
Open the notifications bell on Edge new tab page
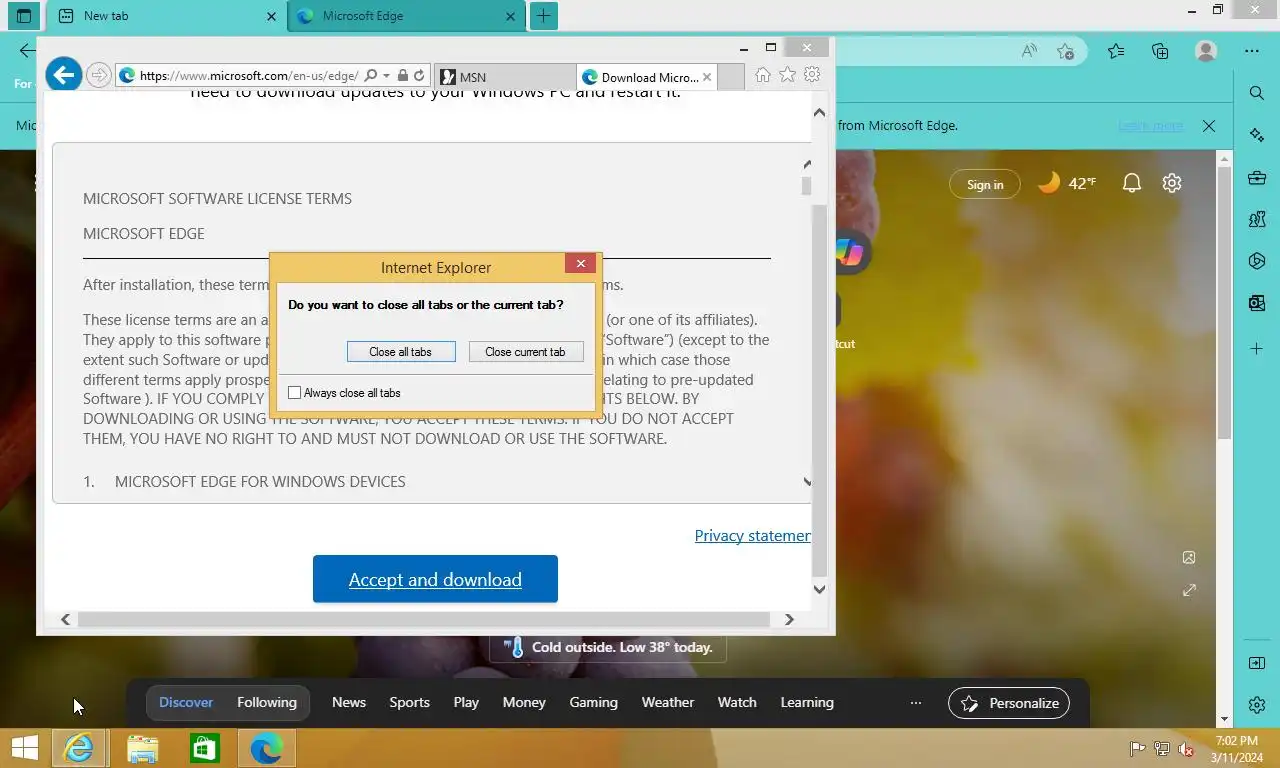(1132, 183)
